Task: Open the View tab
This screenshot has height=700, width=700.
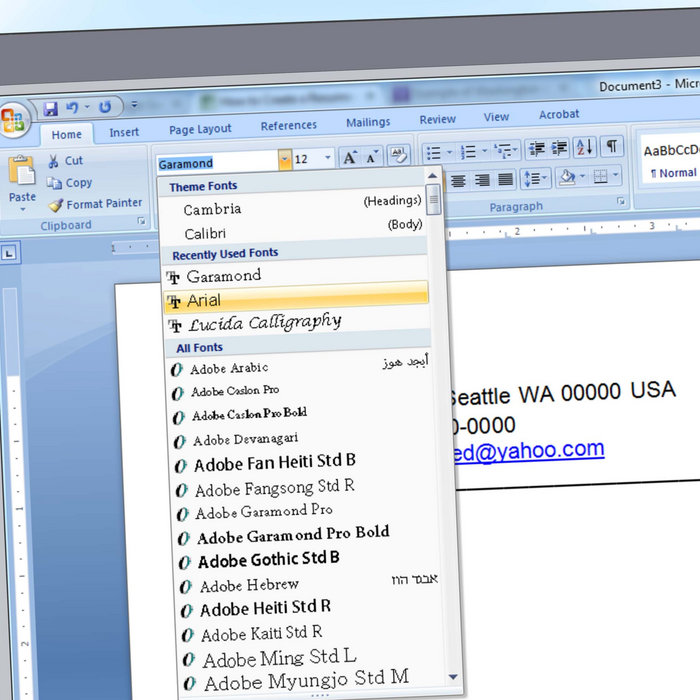Action: [496, 117]
